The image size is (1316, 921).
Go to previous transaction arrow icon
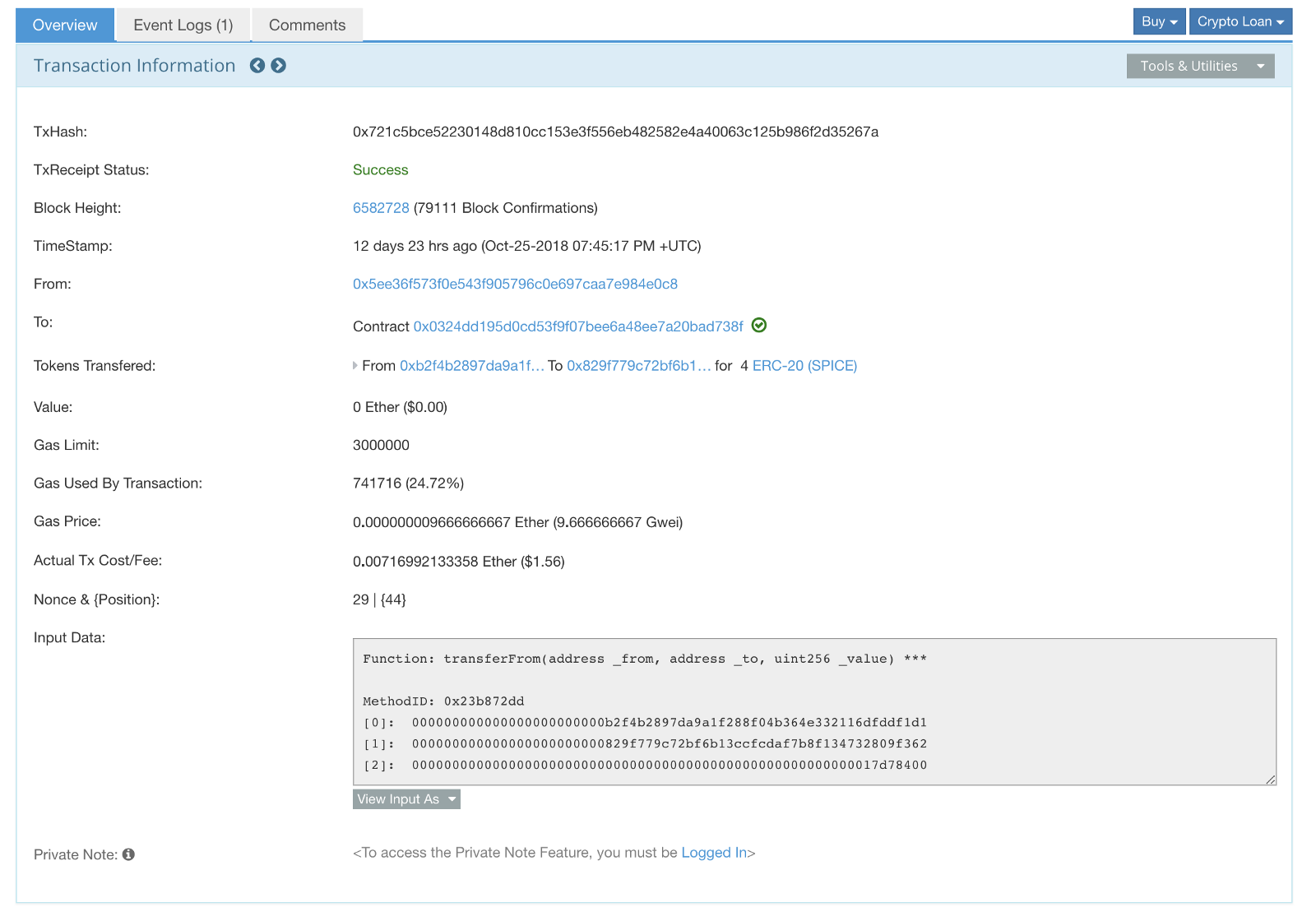click(x=257, y=66)
